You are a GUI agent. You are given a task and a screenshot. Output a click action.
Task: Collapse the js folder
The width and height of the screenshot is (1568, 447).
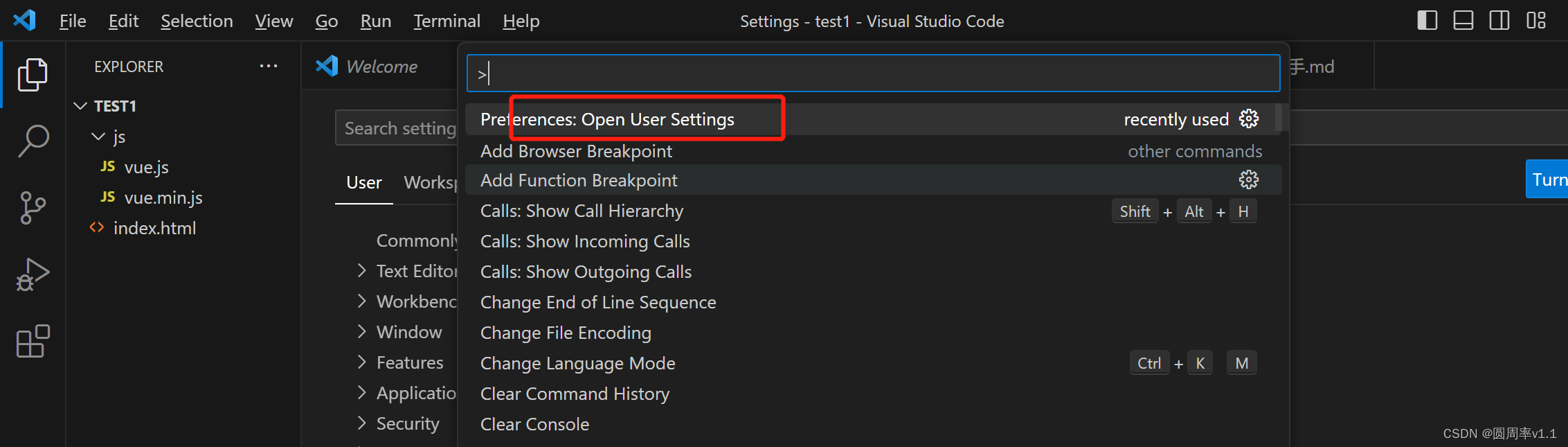tap(99, 137)
